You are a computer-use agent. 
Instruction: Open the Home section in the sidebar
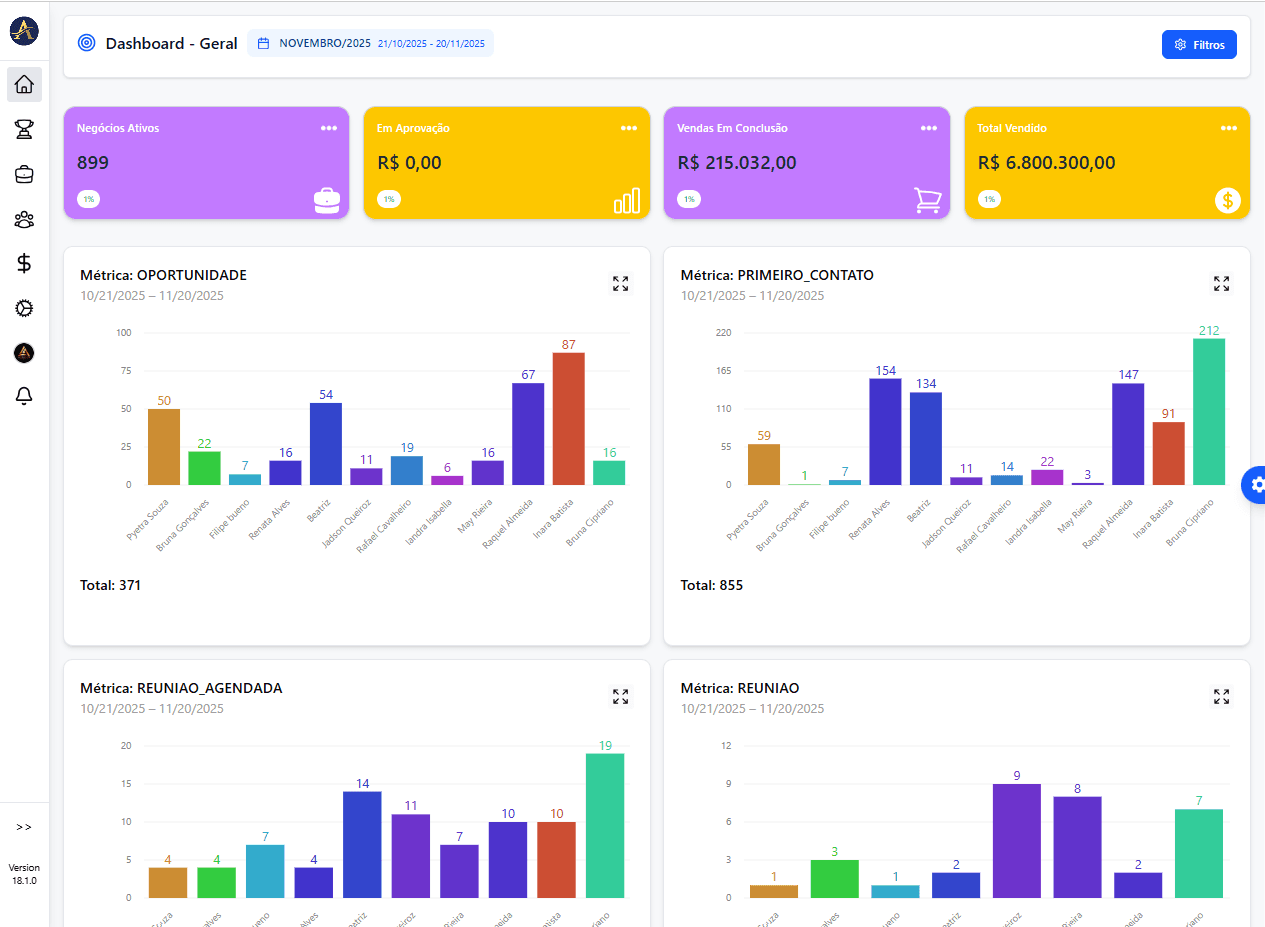23,84
